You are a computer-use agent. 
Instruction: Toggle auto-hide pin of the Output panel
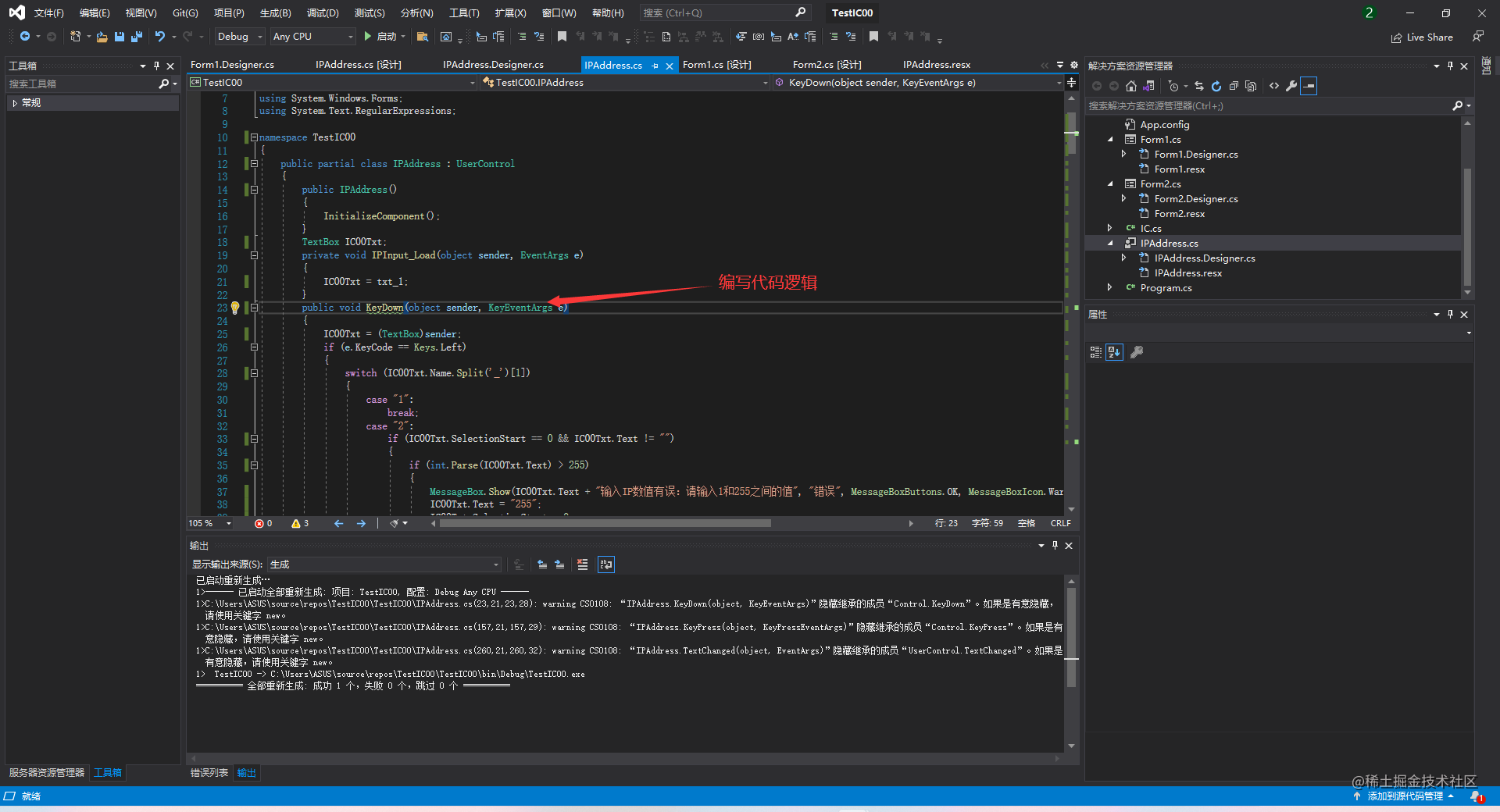1055,546
